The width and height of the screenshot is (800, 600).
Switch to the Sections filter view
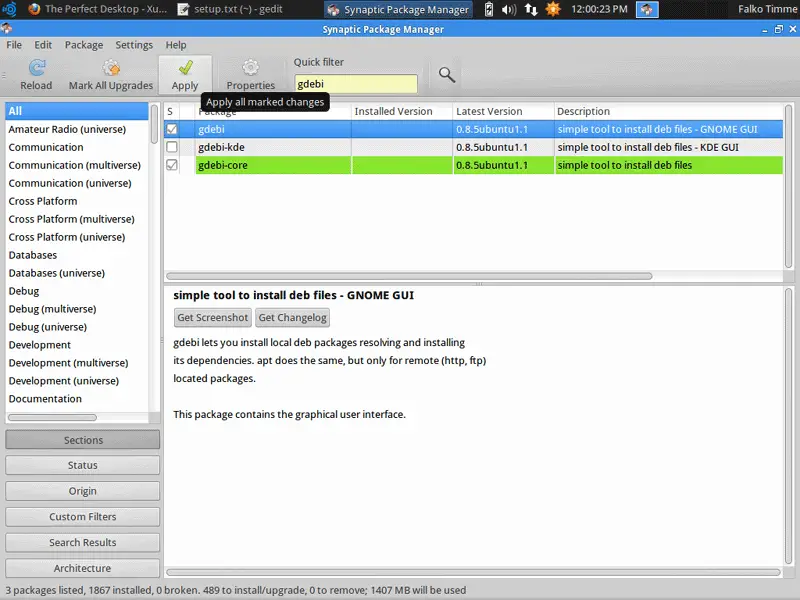(x=83, y=440)
